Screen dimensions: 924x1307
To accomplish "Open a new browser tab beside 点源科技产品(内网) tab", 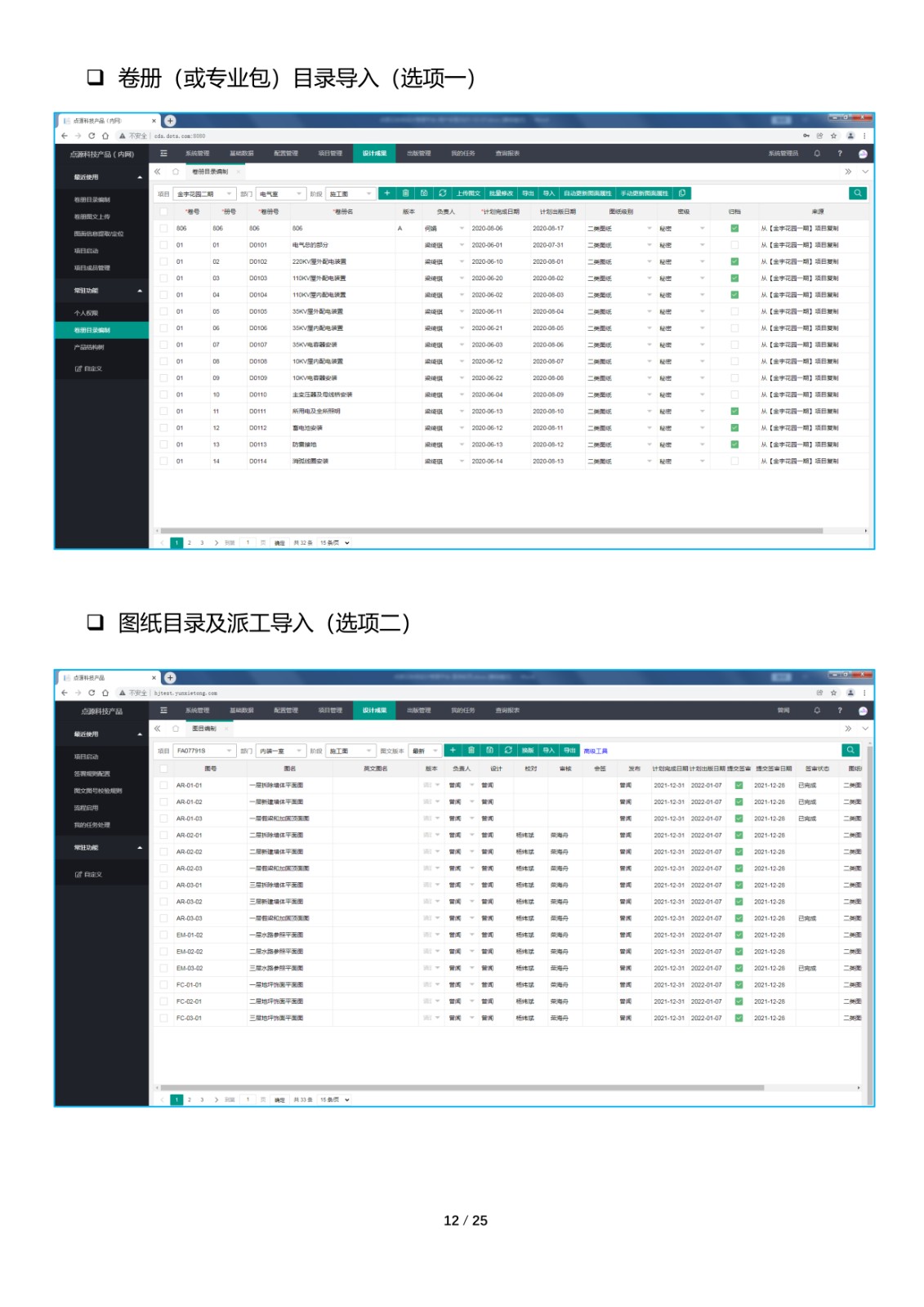I will (170, 121).
